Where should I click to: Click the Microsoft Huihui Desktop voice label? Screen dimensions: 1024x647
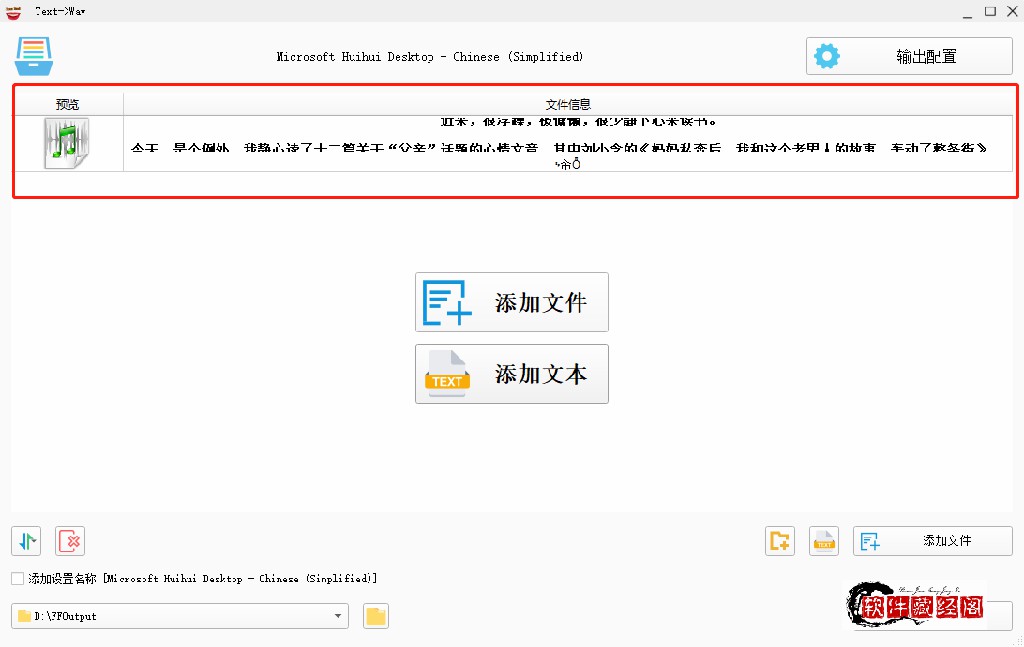pyautogui.click(x=430, y=57)
